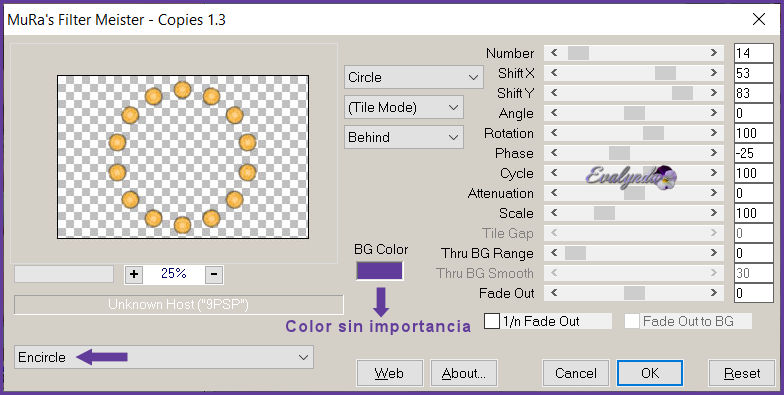Click the circle of dots preview image
784x395 pixels.
(182, 156)
